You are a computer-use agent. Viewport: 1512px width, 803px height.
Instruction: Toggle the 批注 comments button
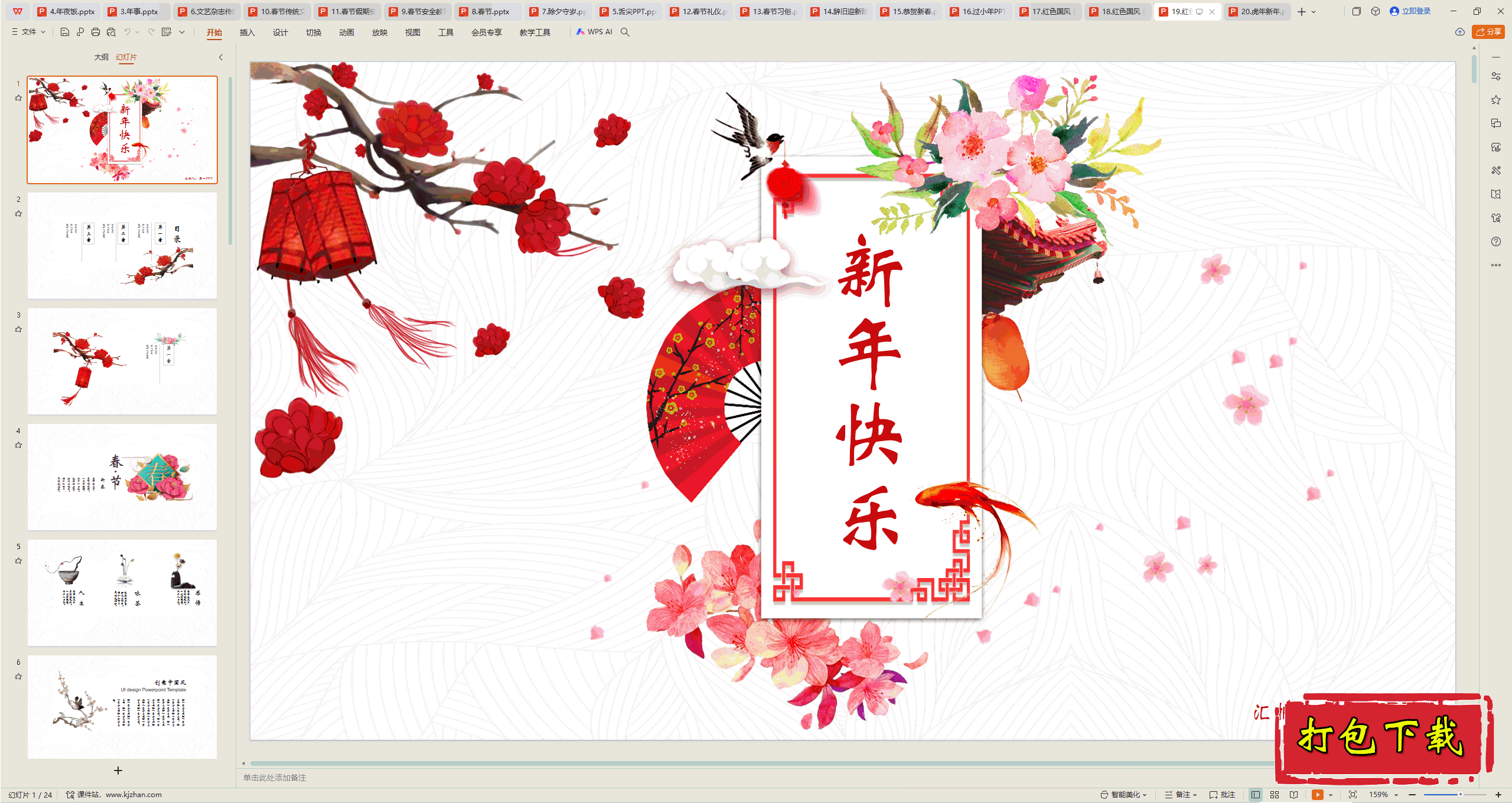point(1223,795)
